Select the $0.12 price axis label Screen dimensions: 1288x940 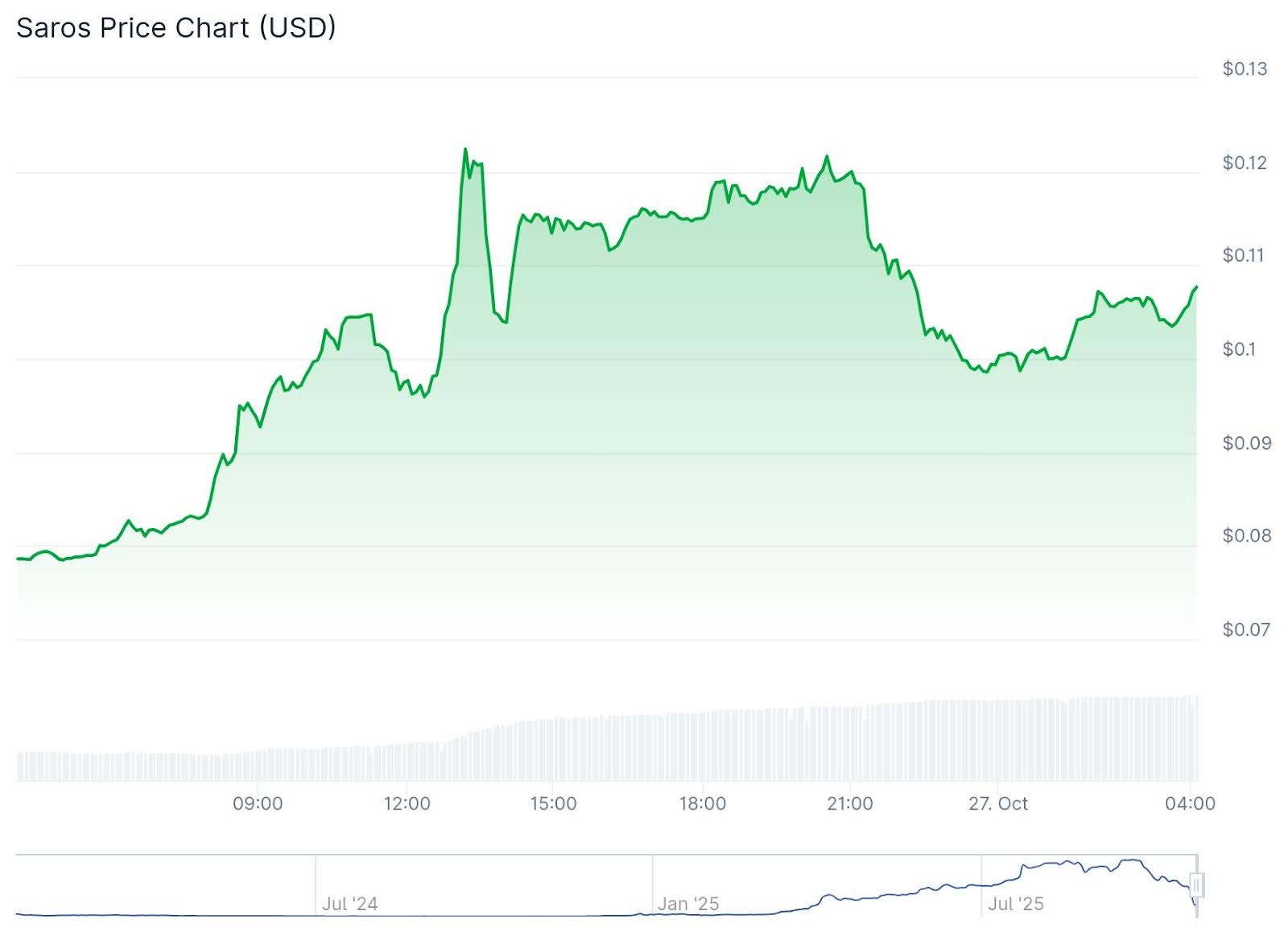[1245, 163]
